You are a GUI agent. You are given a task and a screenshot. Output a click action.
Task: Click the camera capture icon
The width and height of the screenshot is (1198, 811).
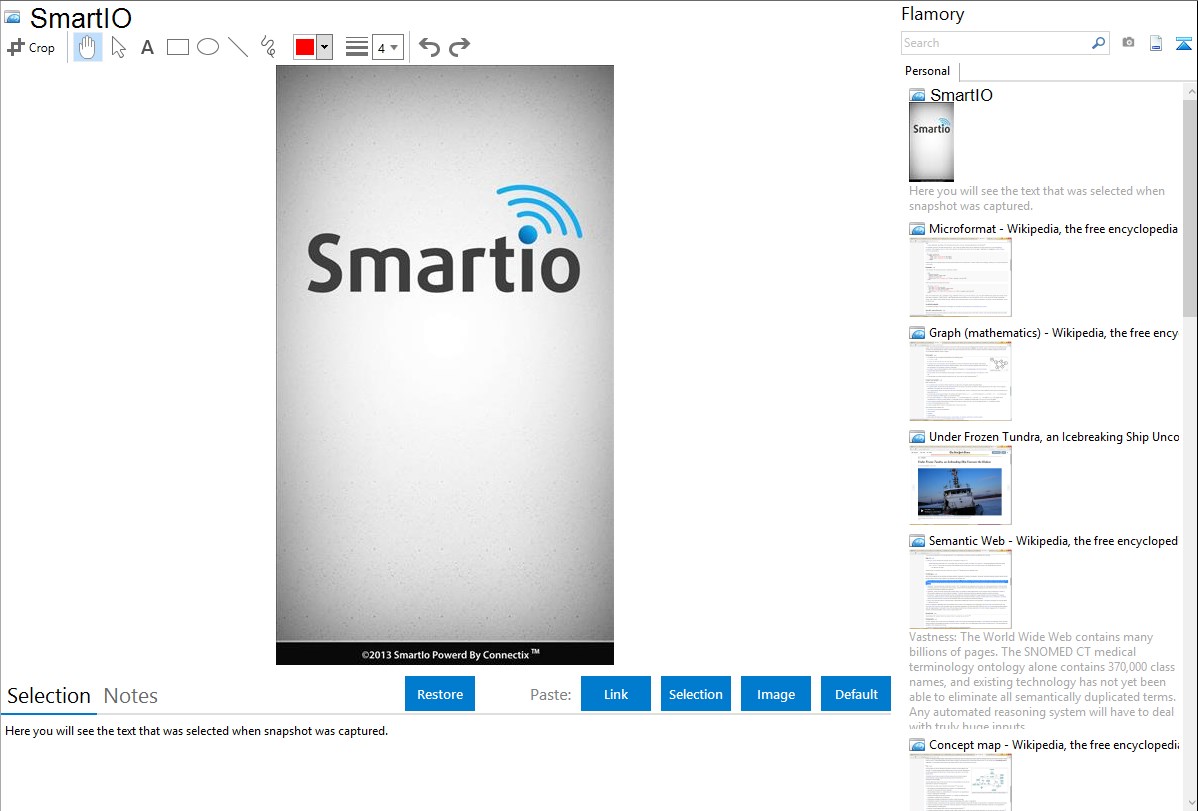coord(1128,43)
